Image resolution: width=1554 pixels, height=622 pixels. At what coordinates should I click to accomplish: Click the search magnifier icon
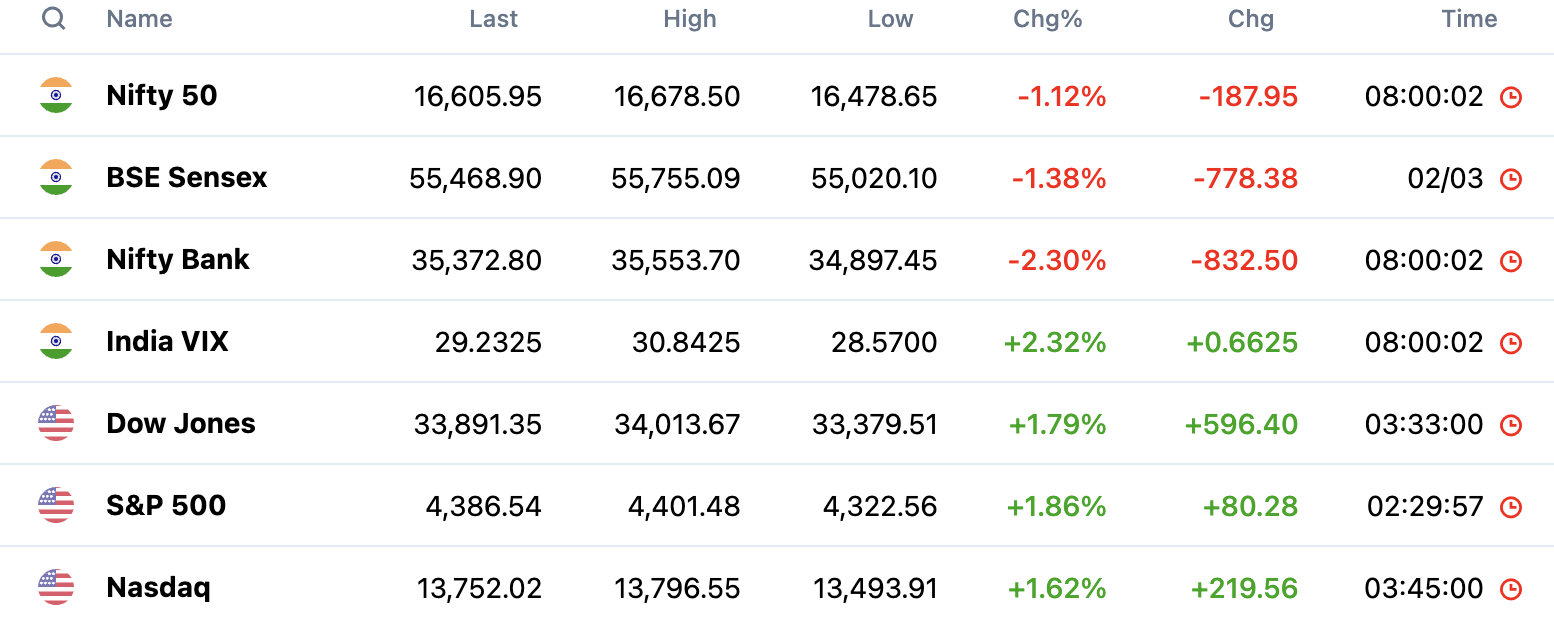54,19
